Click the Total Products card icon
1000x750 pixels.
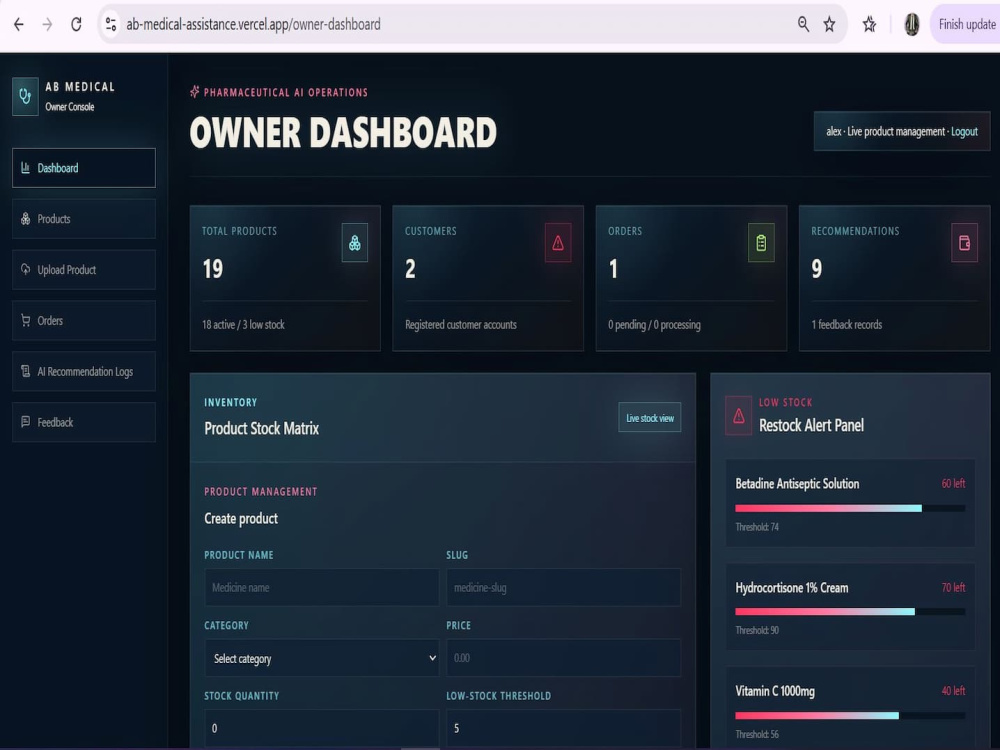coord(355,242)
